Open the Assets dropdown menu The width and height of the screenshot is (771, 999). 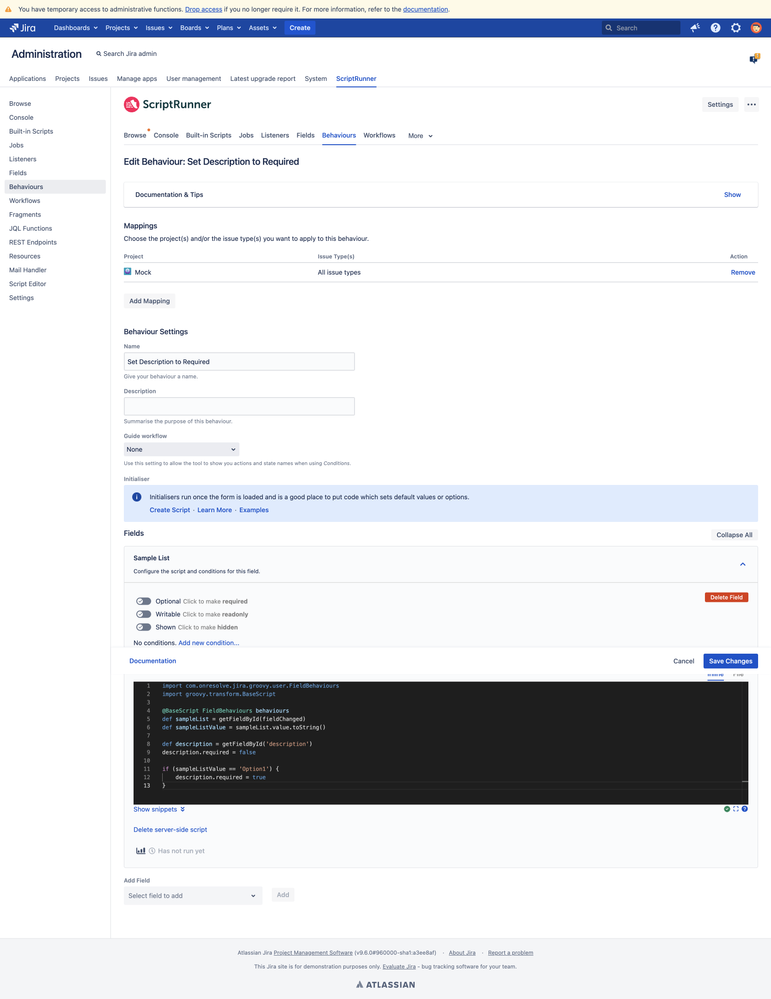[263, 28]
